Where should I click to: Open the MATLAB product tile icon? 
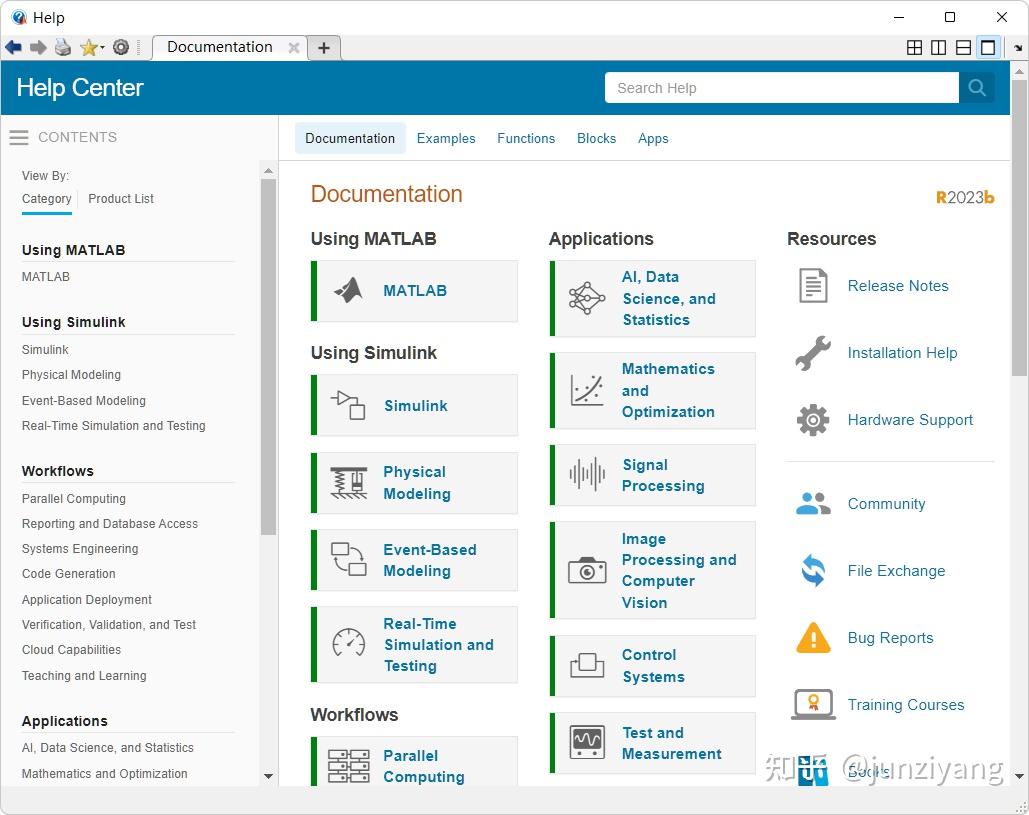348,291
